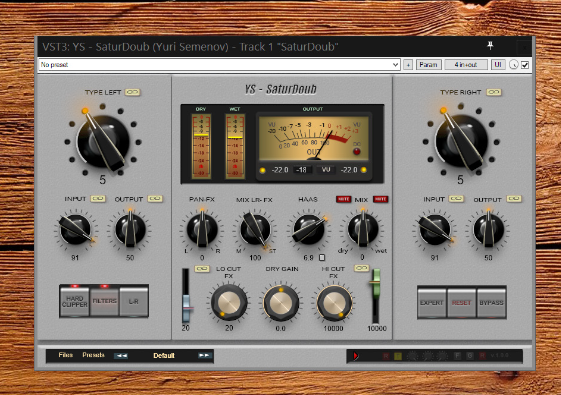This screenshot has width=561, height=395.
Task: Click the right yellow LED under the VU meter
Action: coord(364,170)
